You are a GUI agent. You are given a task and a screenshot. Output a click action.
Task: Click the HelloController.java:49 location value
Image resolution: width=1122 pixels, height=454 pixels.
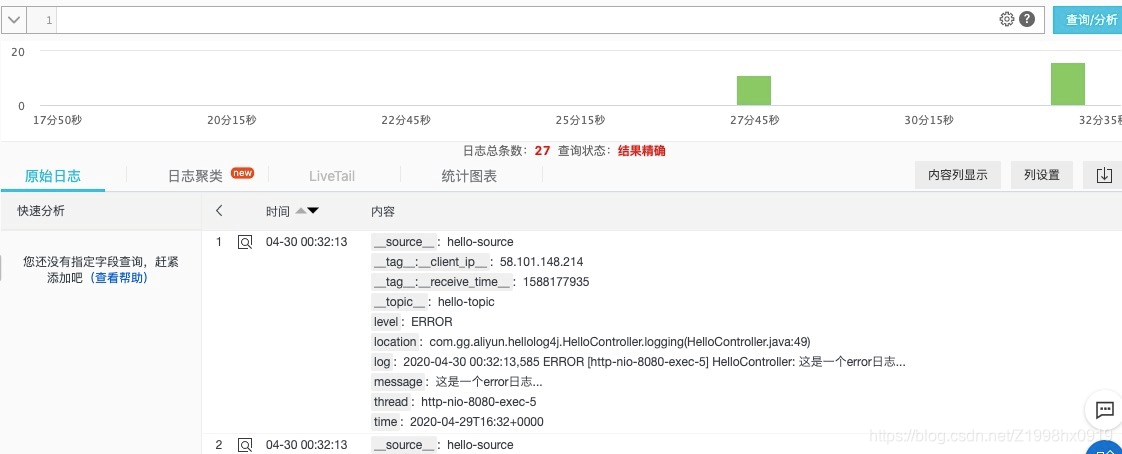click(620, 342)
